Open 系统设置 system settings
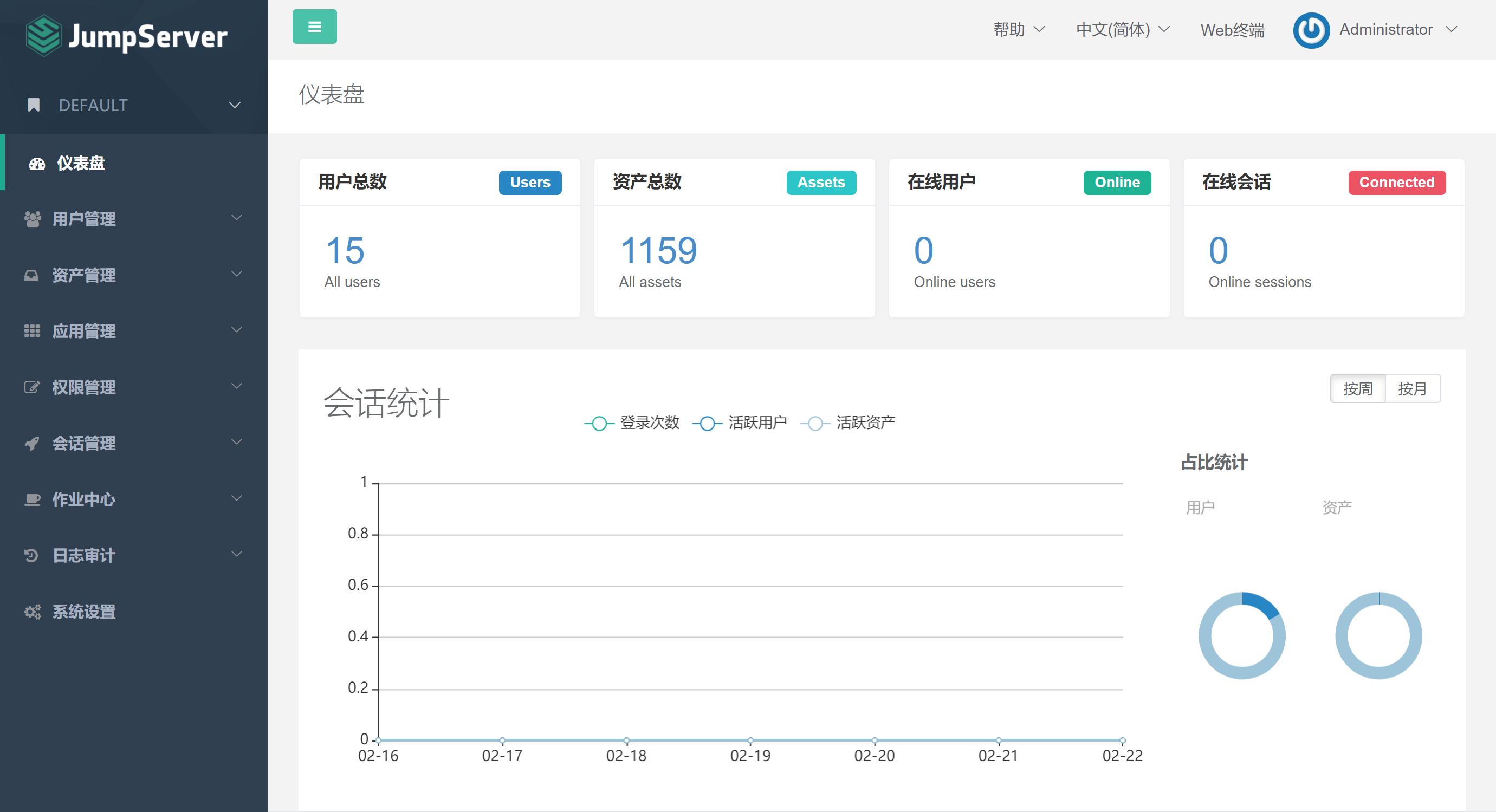 [x=83, y=611]
